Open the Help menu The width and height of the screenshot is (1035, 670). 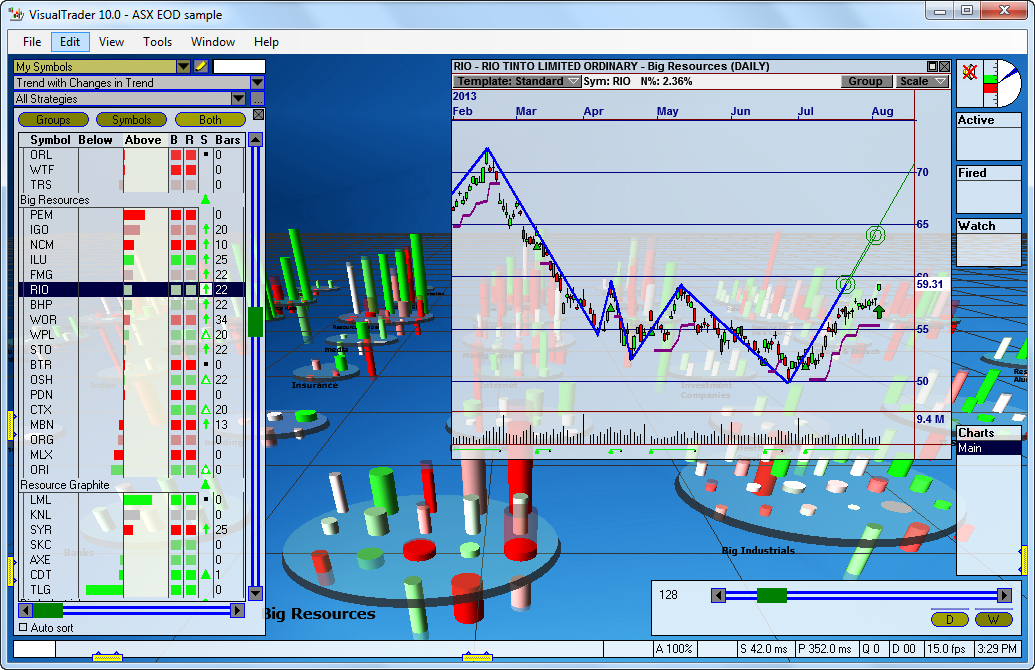coord(266,42)
